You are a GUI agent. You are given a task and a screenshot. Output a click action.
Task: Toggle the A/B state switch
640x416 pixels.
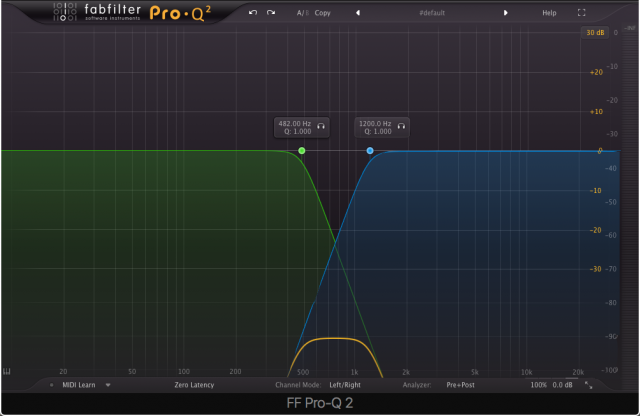pyautogui.click(x=301, y=13)
